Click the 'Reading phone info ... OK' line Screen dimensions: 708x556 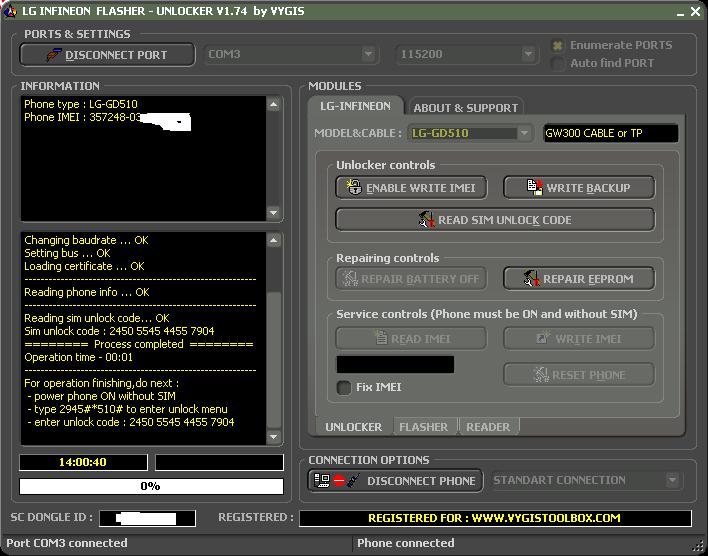point(87,292)
